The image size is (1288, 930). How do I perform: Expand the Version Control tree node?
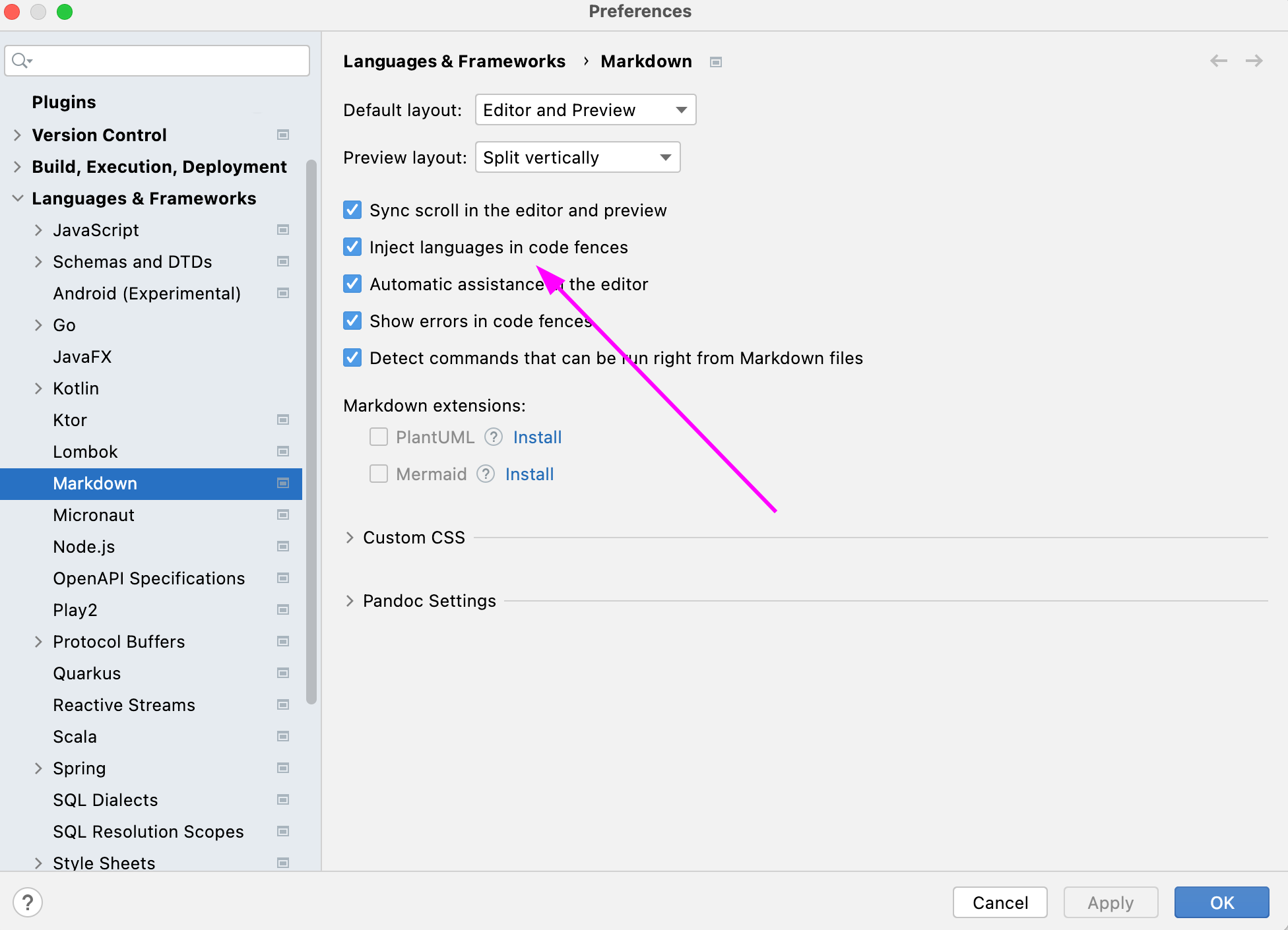[17, 135]
